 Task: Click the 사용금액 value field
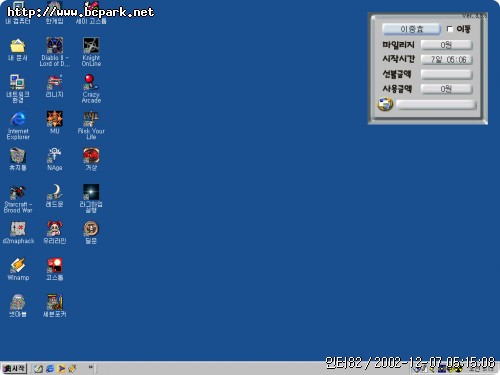pos(447,89)
